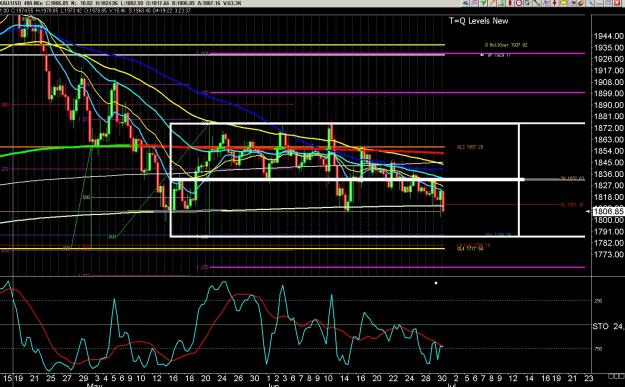This screenshot has height=387, width=625.
Task: Click date label 26 on time axis
Action: coord(238,378)
